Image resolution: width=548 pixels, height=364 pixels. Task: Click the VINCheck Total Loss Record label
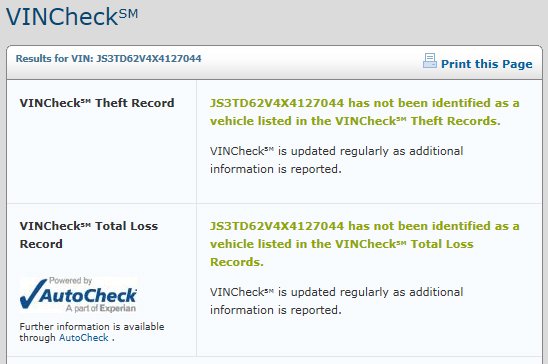[x=89, y=235]
